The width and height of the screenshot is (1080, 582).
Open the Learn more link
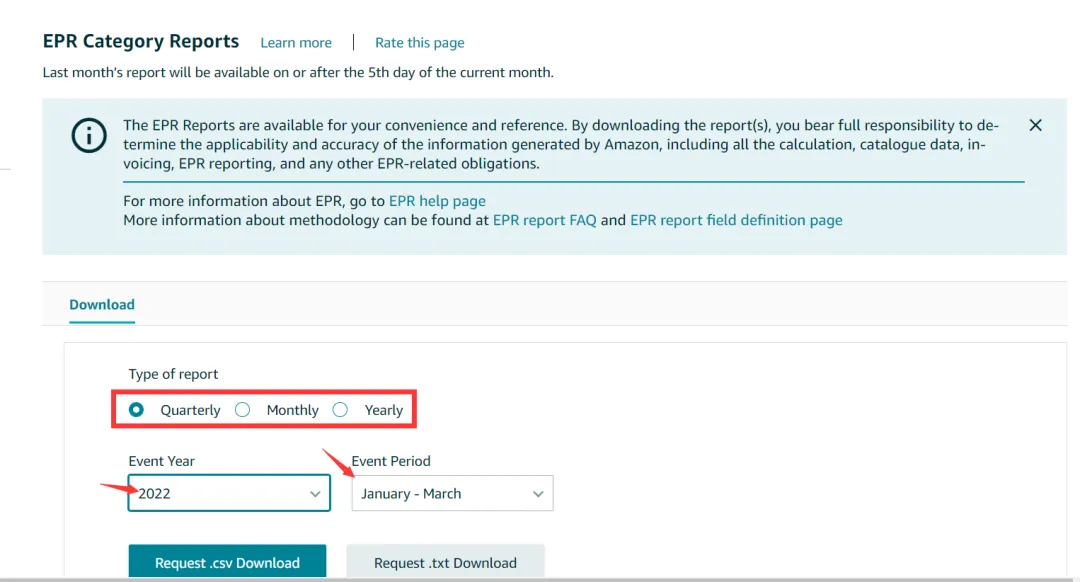coord(295,43)
